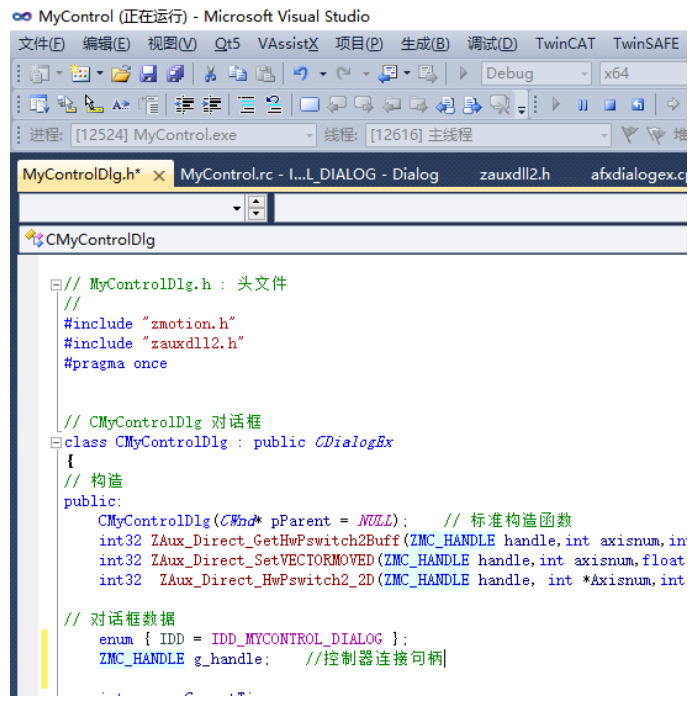Open the TwinCAT menu
This screenshot has width=697, height=708.
pos(565,44)
